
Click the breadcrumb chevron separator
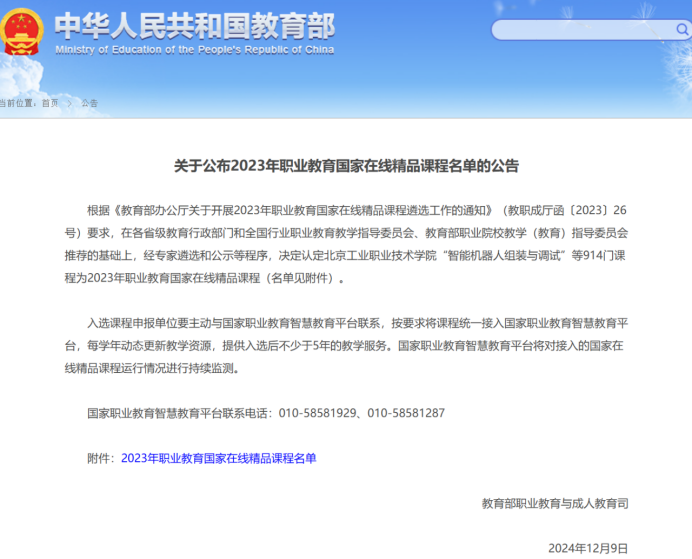[x=69, y=103]
